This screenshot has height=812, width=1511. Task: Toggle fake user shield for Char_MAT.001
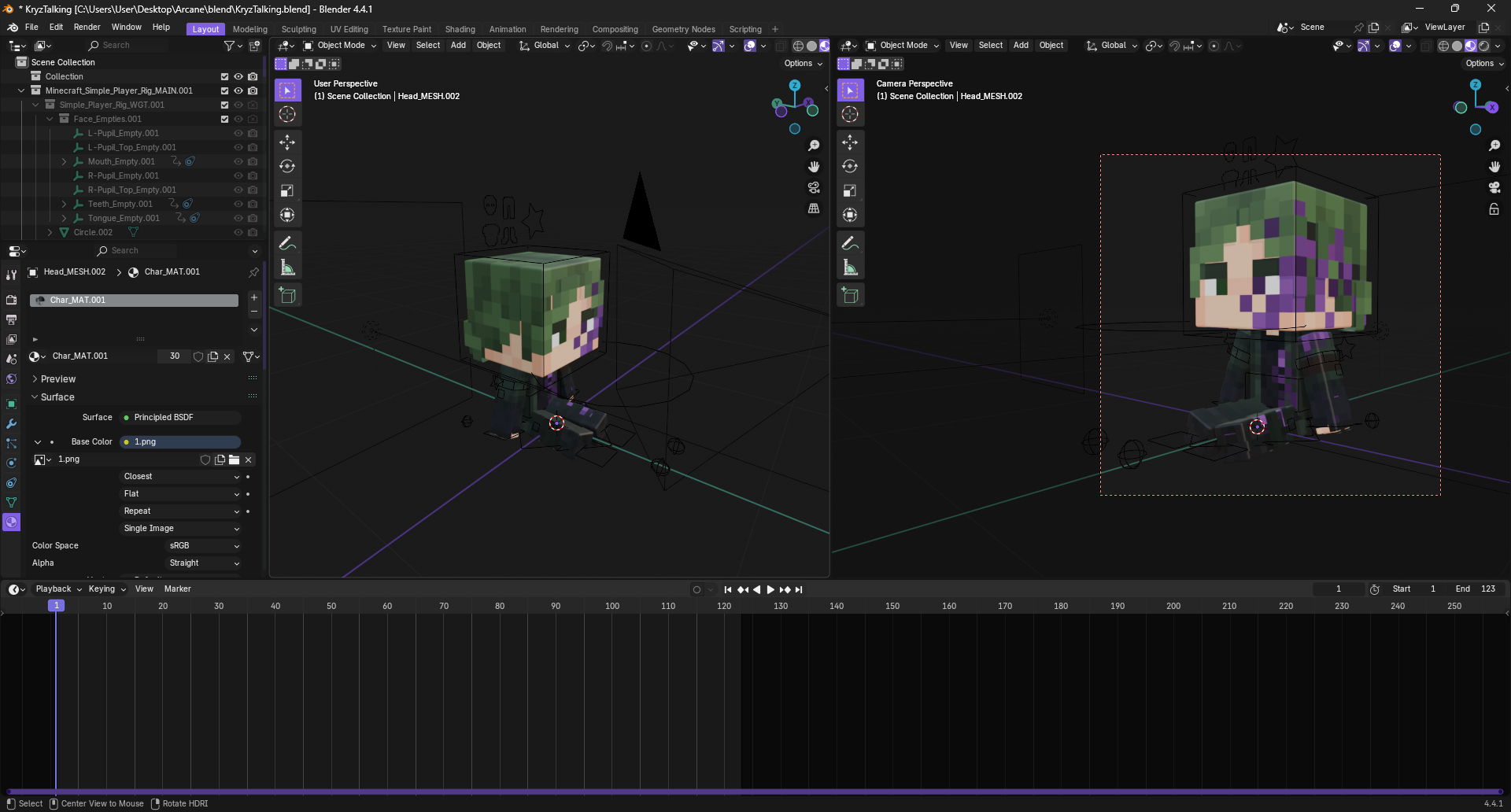(x=198, y=356)
